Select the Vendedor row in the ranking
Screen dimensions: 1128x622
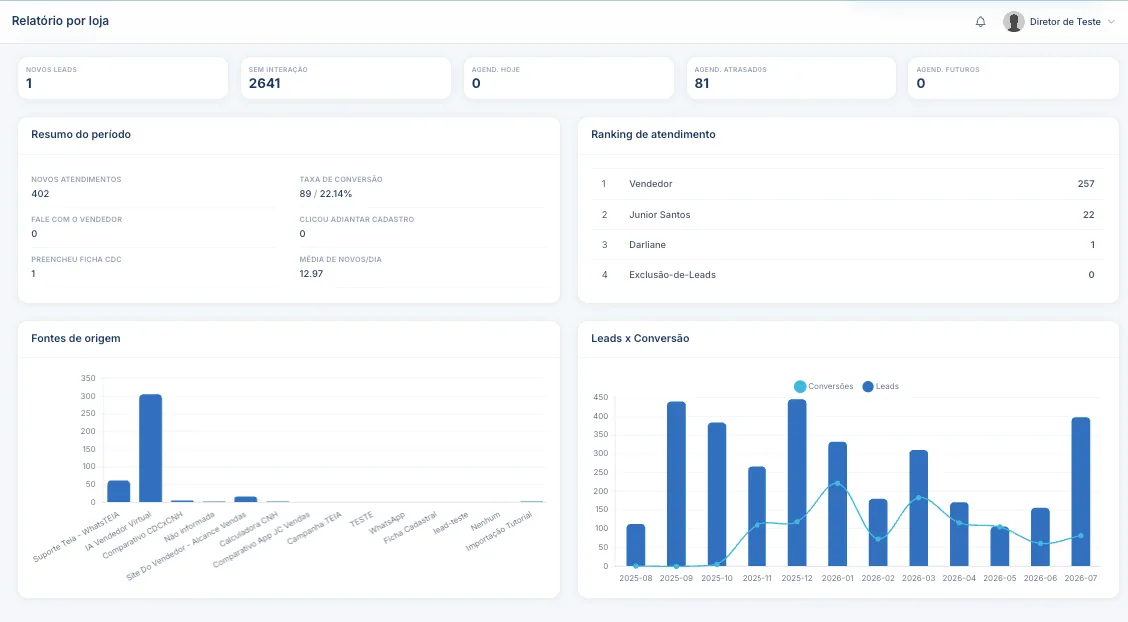point(848,184)
